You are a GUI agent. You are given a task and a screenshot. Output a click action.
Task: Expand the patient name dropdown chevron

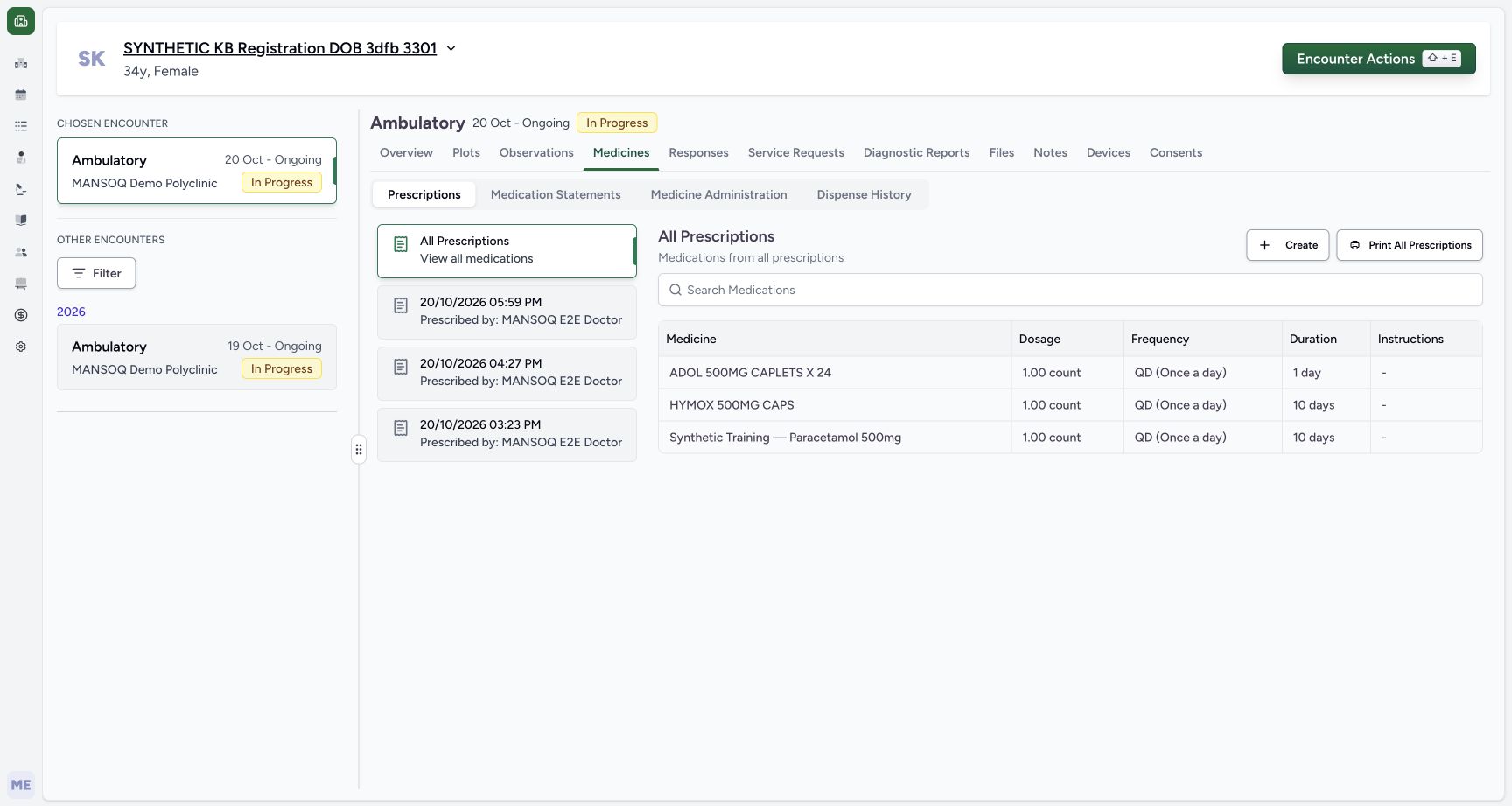(451, 48)
